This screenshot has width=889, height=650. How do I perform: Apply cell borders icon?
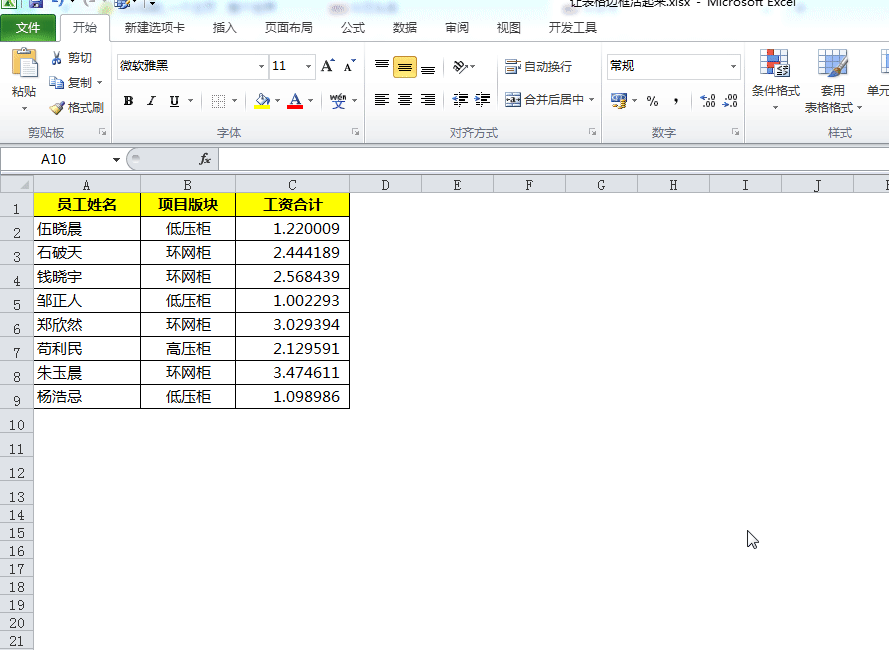(218, 101)
